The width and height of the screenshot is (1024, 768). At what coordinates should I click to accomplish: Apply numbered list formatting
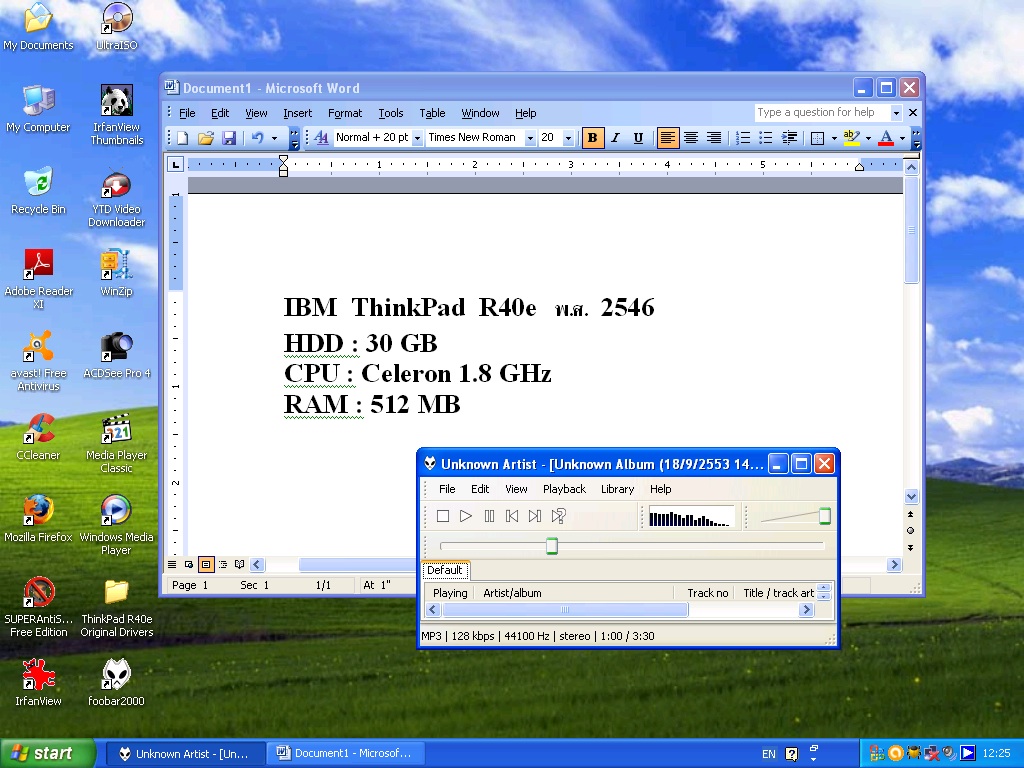[743, 138]
